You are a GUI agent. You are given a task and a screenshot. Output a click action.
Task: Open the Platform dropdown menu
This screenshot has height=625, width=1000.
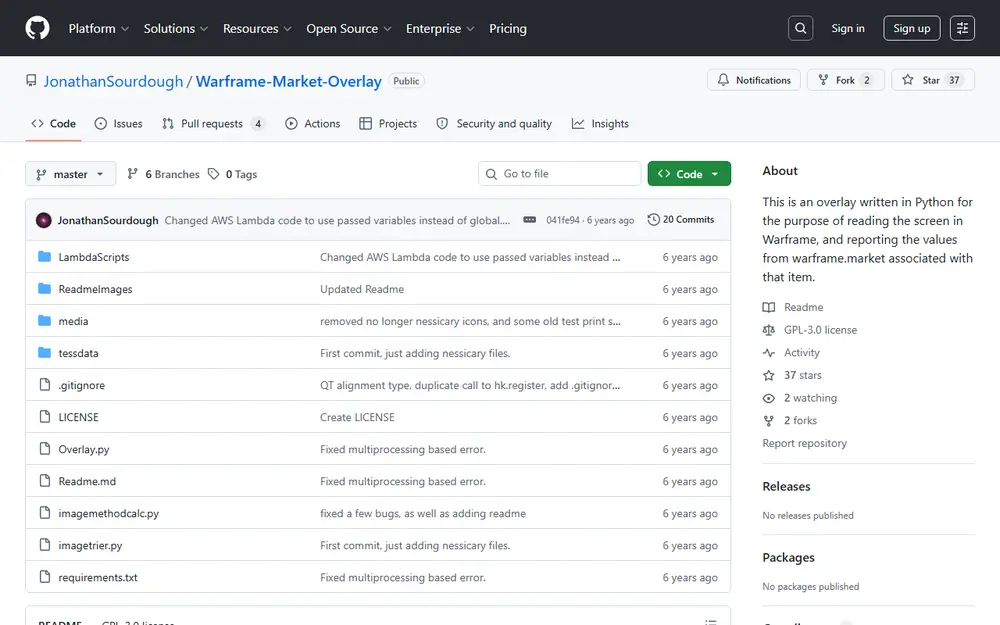click(98, 29)
